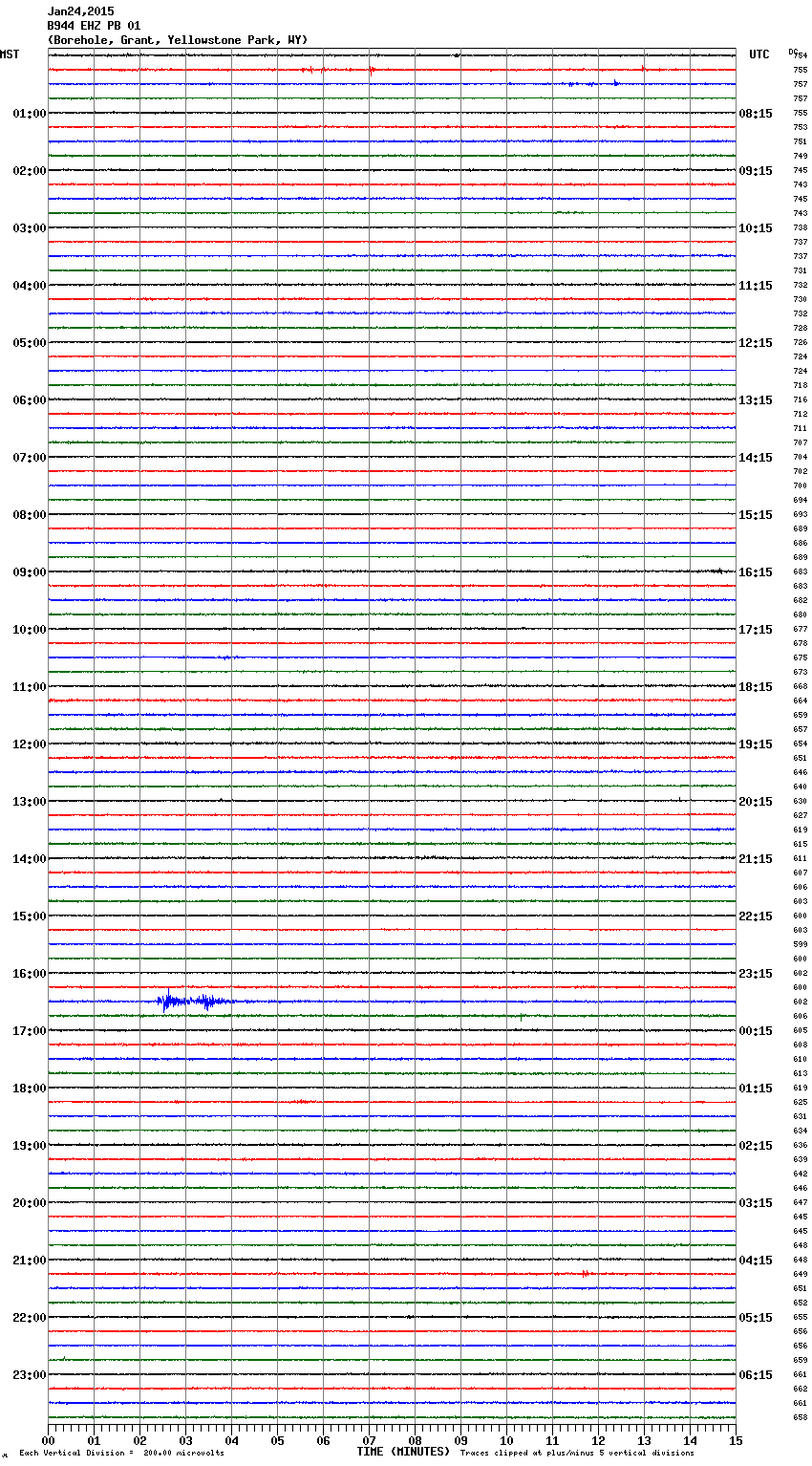Screen dimensions: 812x1466
Task: Click the DC offset value "716"
Action: 801,399
